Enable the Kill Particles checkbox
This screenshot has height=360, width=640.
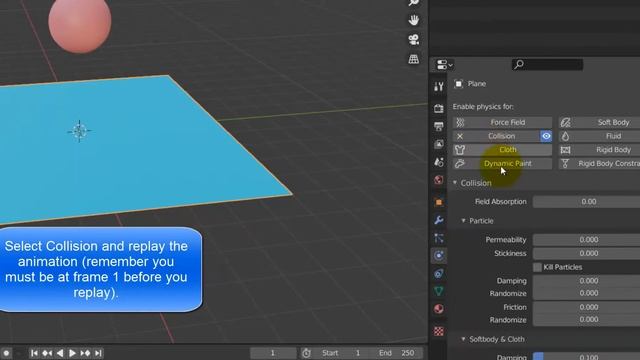(538, 267)
